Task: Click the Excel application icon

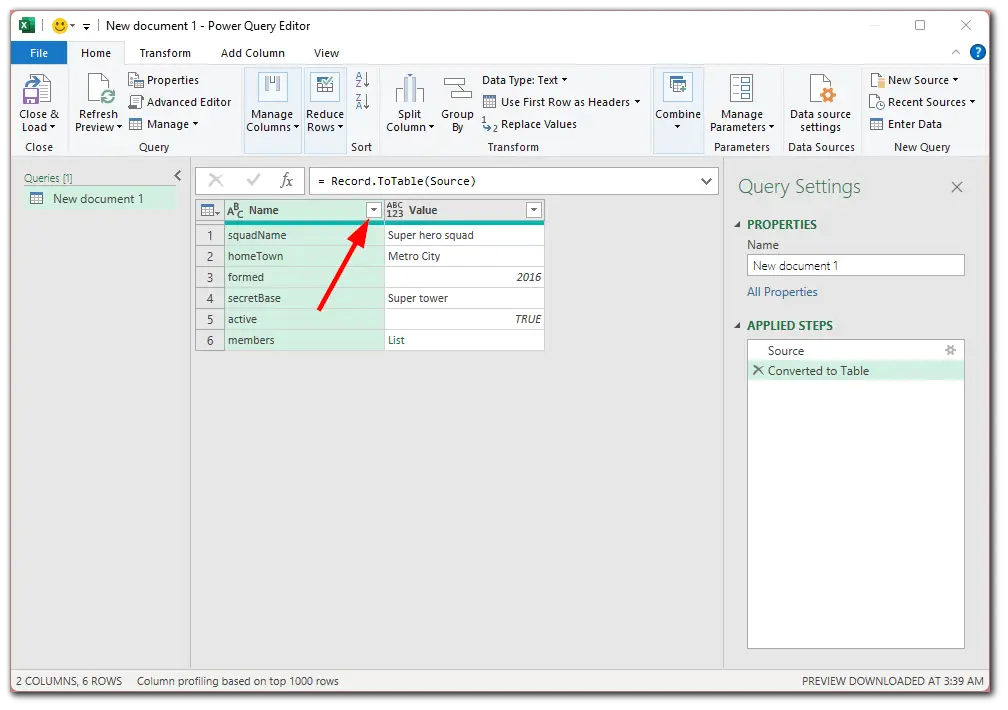Action: [x=27, y=26]
